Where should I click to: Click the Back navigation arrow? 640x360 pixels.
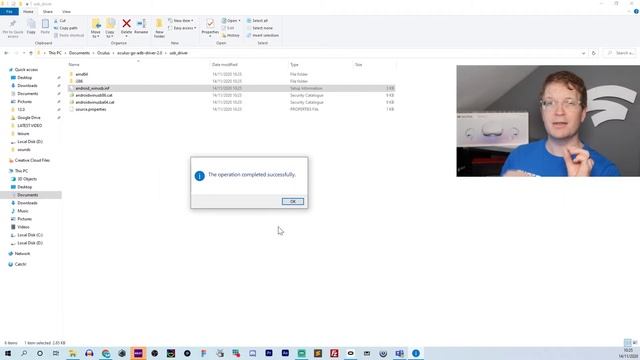pos(6,53)
